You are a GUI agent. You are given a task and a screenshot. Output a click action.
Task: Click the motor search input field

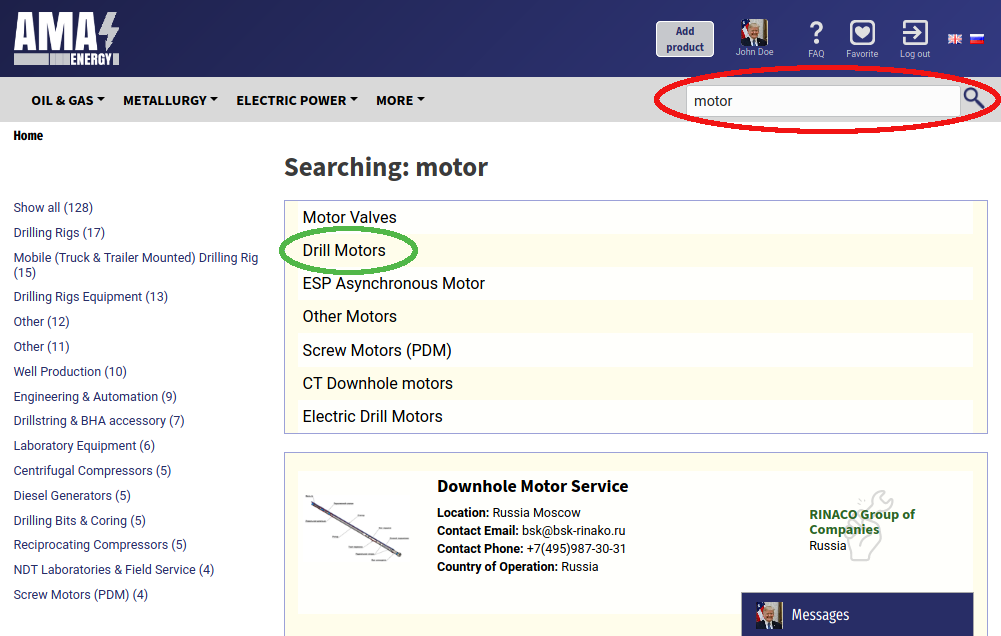coord(823,101)
